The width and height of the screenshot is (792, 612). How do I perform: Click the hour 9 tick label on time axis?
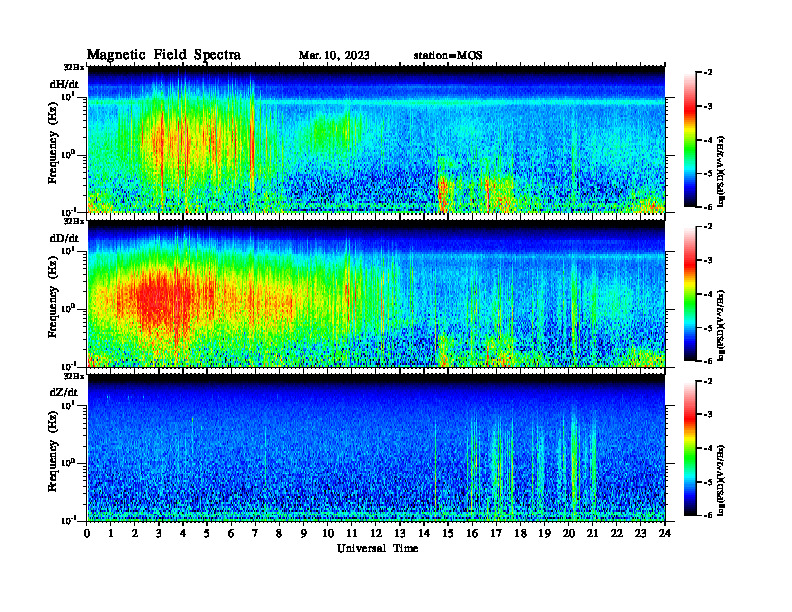click(x=304, y=533)
